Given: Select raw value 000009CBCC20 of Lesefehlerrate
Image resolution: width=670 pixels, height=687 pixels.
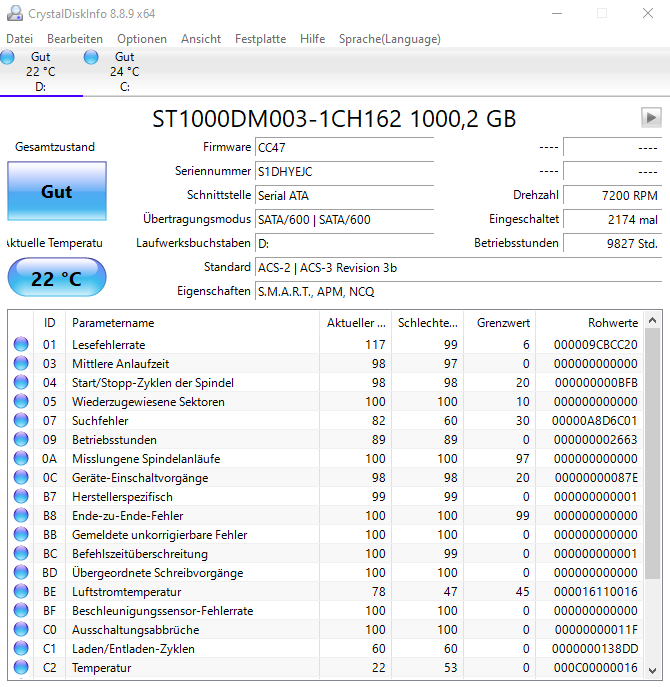Looking at the screenshot, I should coord(596,345).
